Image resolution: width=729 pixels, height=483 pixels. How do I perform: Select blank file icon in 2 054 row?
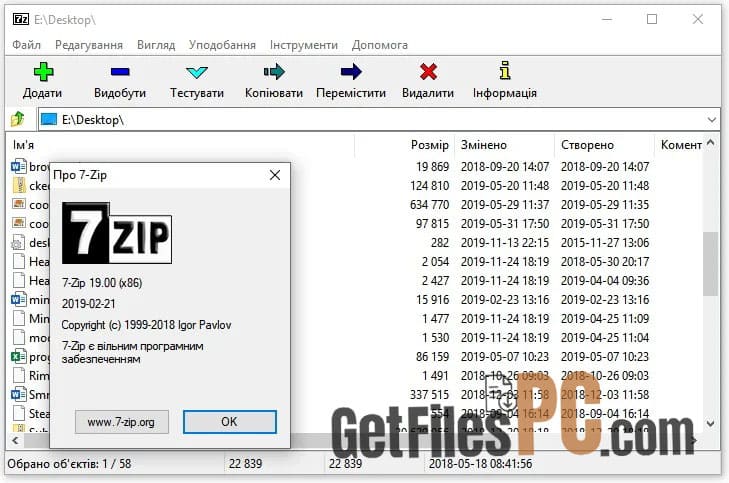[19, 261]
